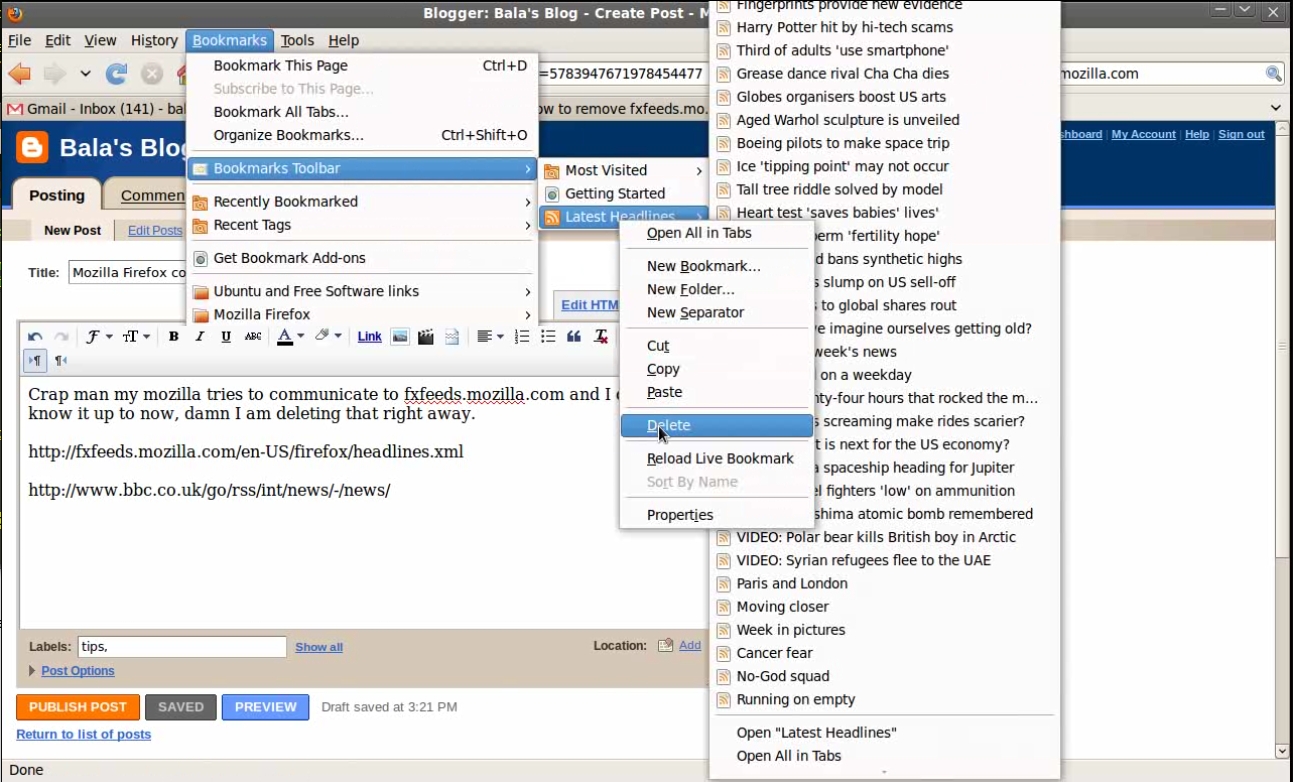Create a bulleted list in the editor
This screenshot has height=782, width=1293.
548,337
